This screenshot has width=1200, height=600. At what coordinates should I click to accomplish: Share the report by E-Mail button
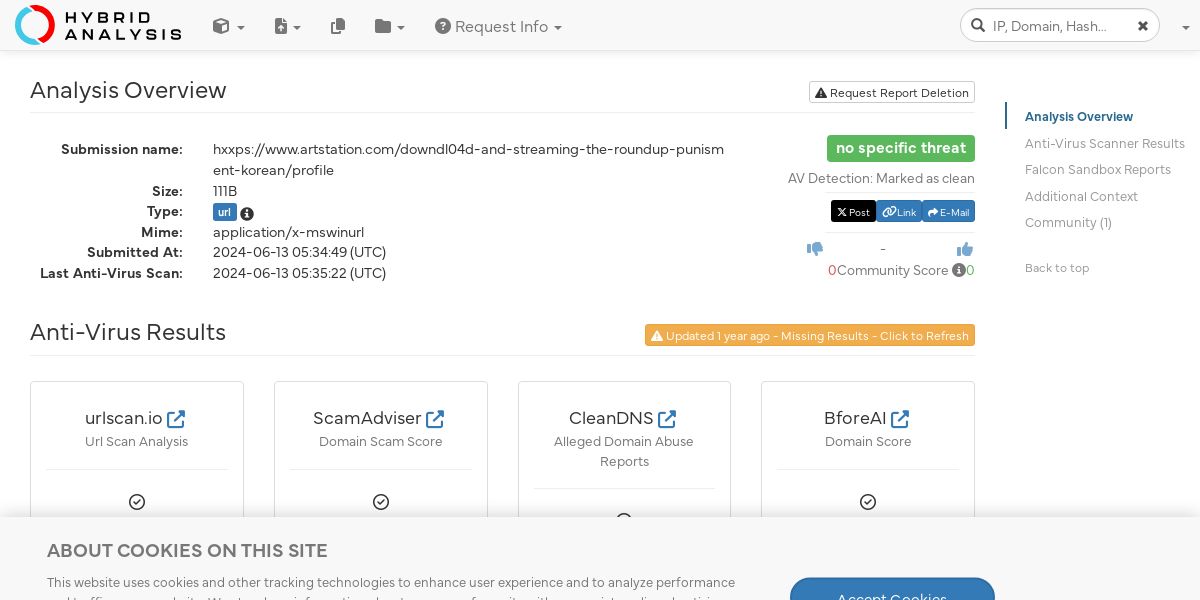coord(948,212)
